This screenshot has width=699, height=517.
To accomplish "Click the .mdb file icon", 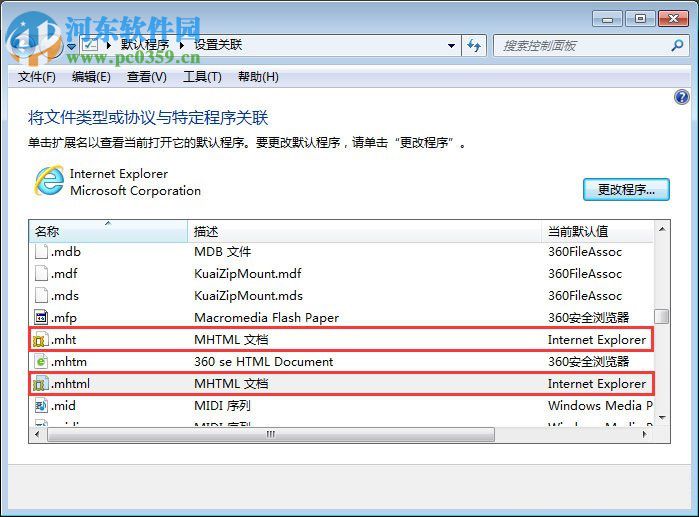I will point(41,252).
